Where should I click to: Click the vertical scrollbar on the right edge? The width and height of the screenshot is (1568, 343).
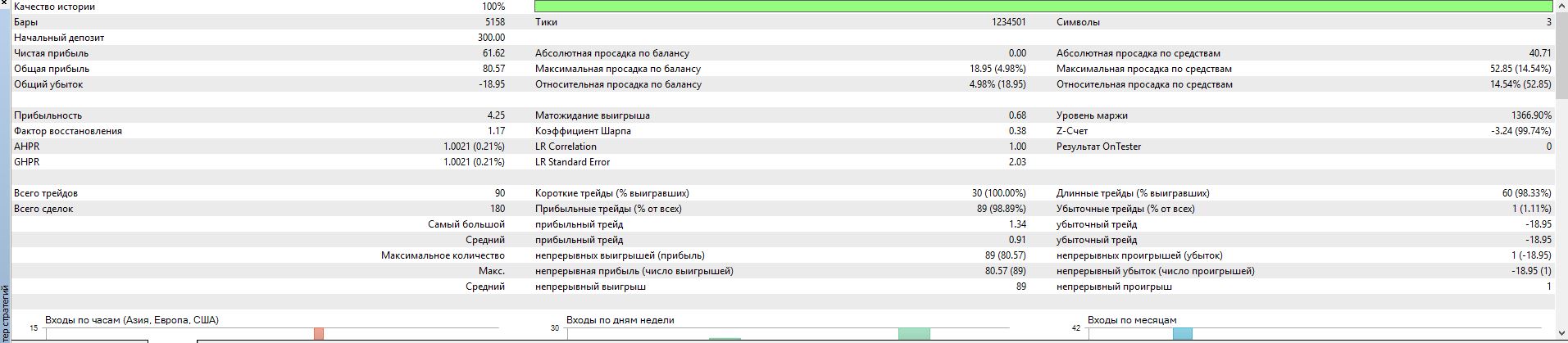(1561, 171)
